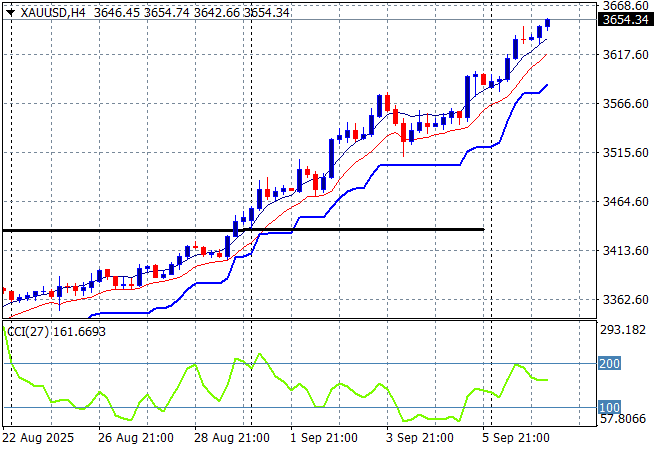Click the 3668.60 price scale value
Screen dimensions: 660x450
pos(626,6)
